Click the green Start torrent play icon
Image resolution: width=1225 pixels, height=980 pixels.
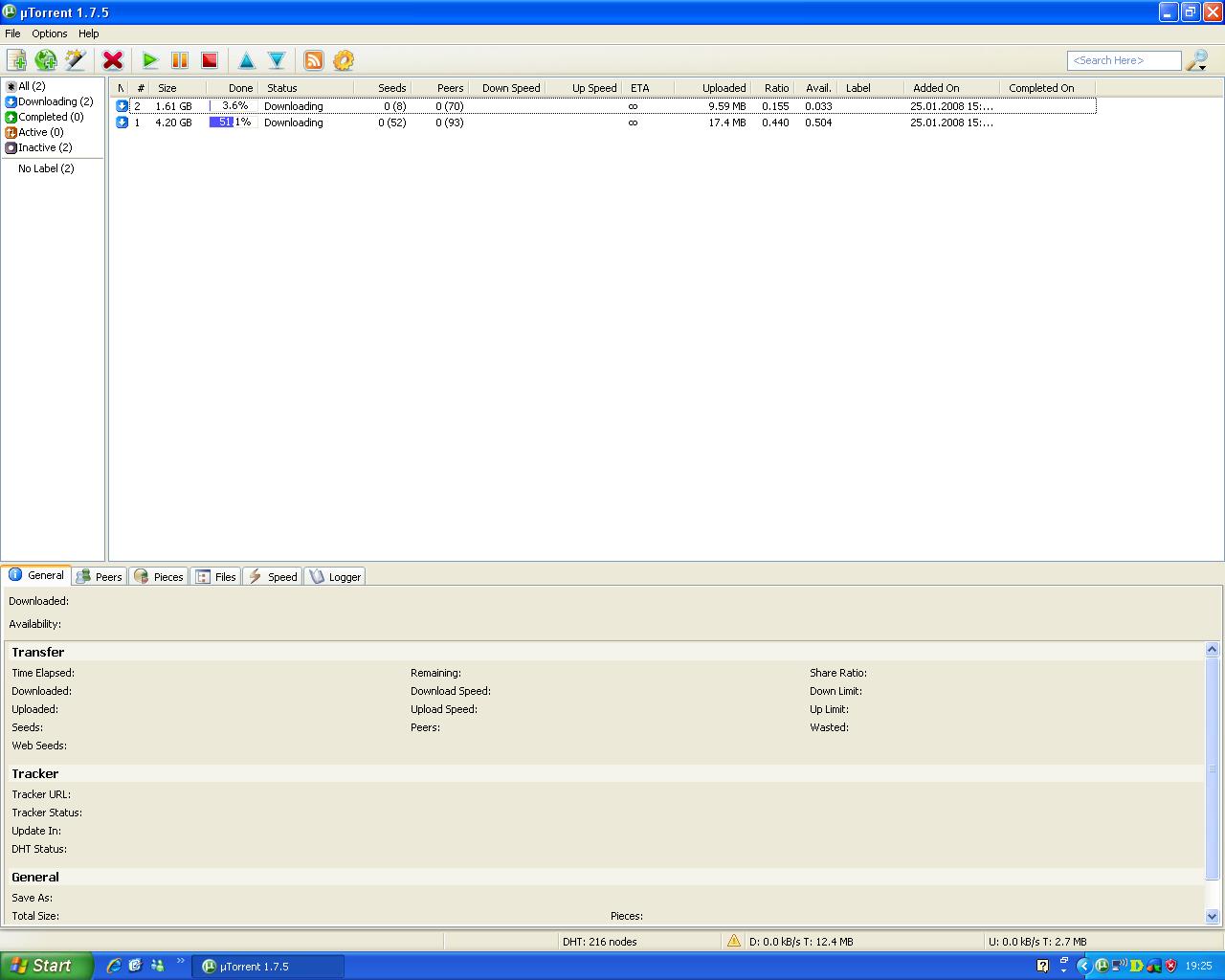[x=150, y=60]
